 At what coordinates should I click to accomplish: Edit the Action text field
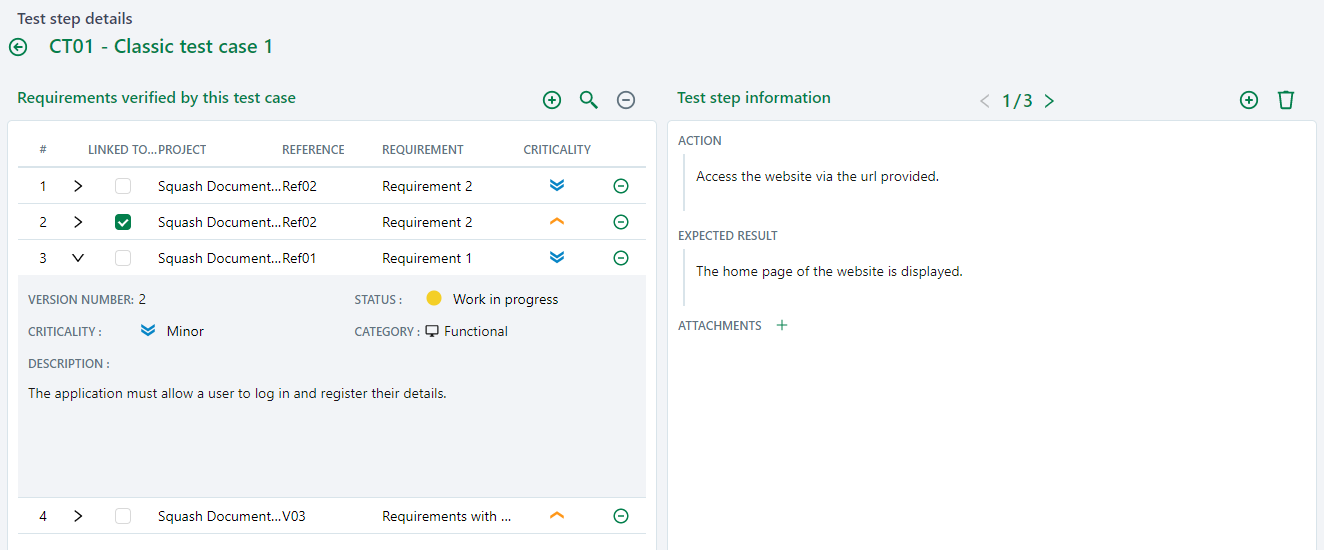click(817, 177)
